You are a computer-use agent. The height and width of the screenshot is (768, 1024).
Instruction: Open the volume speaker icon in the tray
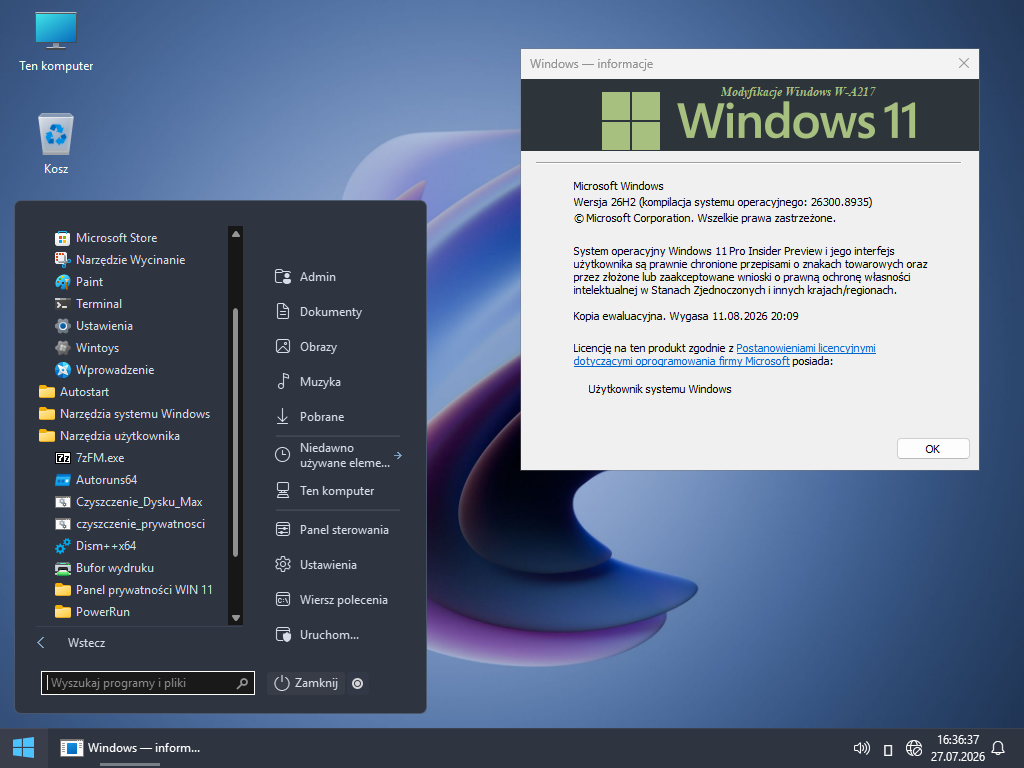pyautogui.click(x=861, y=748)
